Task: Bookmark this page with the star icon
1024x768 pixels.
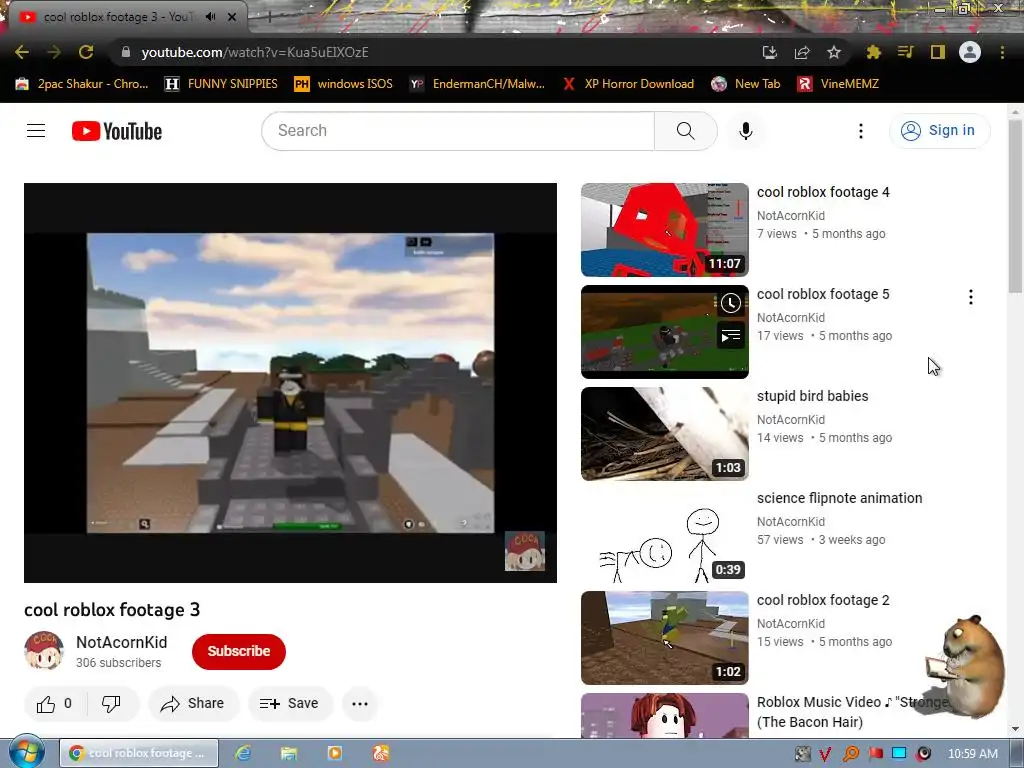Action: (x=834, y=52)
